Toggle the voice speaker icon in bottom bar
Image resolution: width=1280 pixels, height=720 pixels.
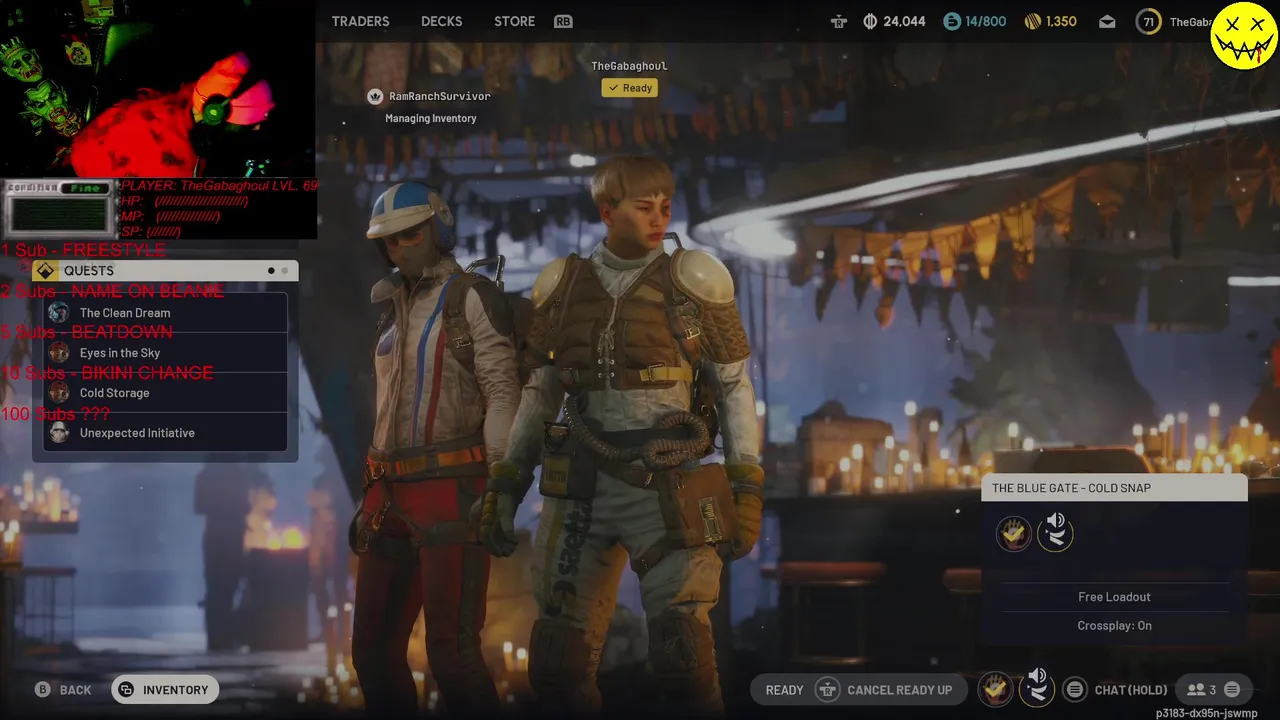[x=1037, y=687]
